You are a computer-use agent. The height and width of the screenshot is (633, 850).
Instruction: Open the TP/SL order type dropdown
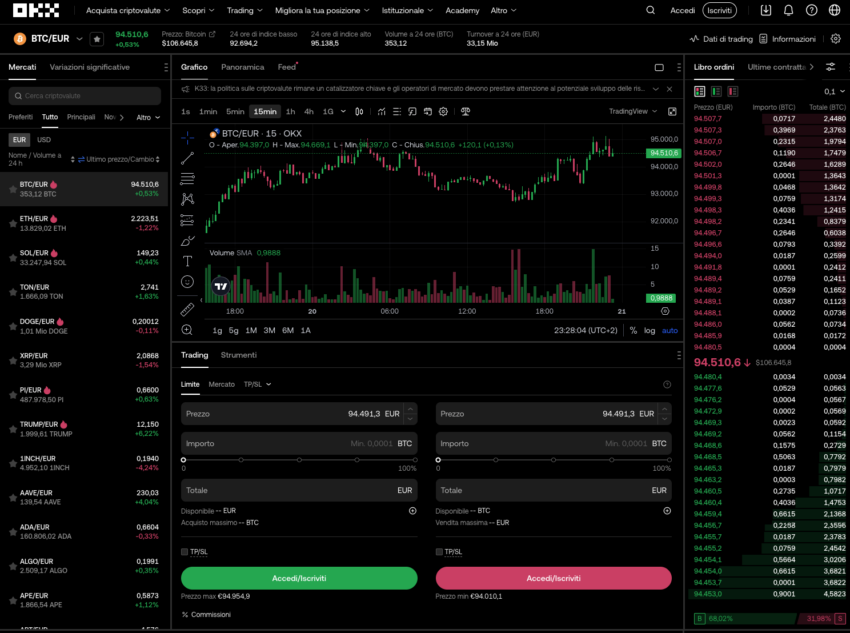click(x=257, y=384)
